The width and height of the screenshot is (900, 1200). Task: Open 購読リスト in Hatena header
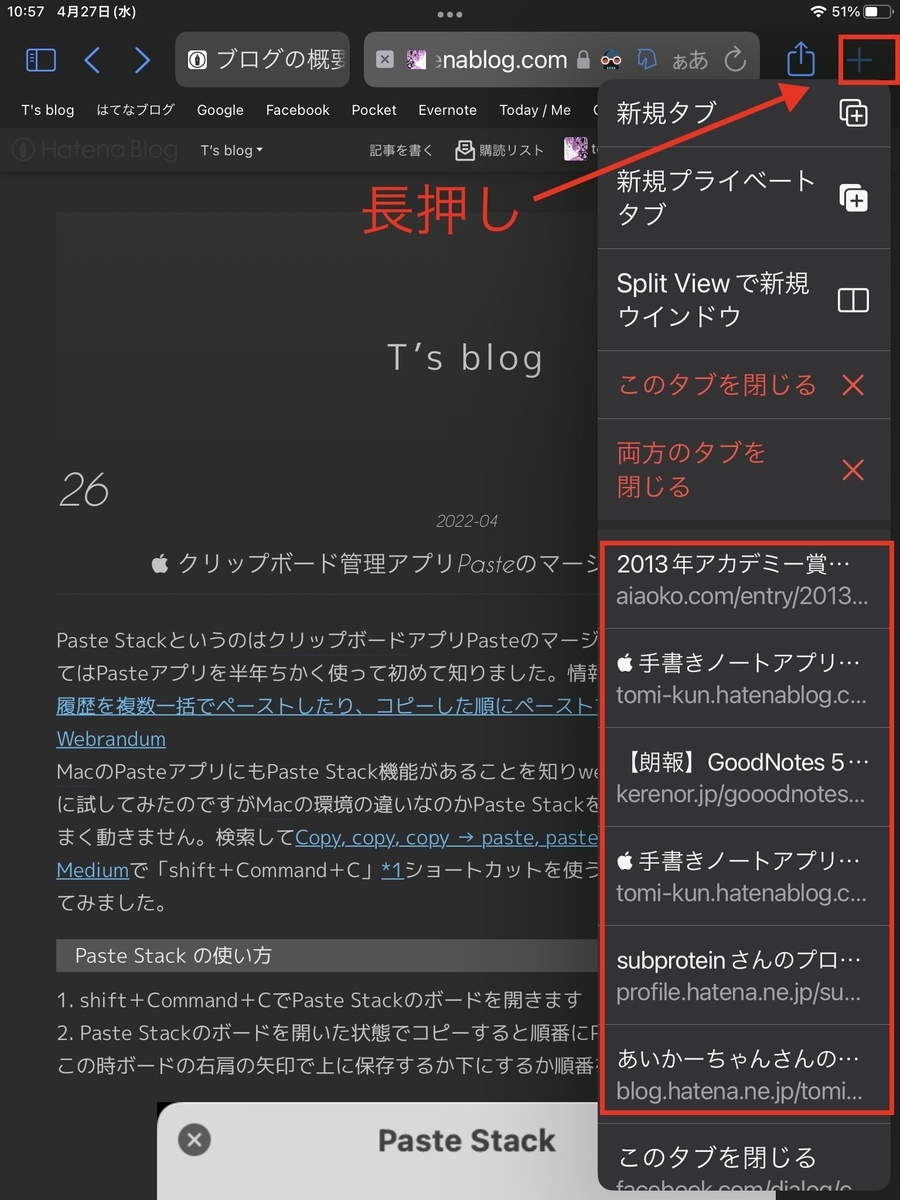pos(499,151)
